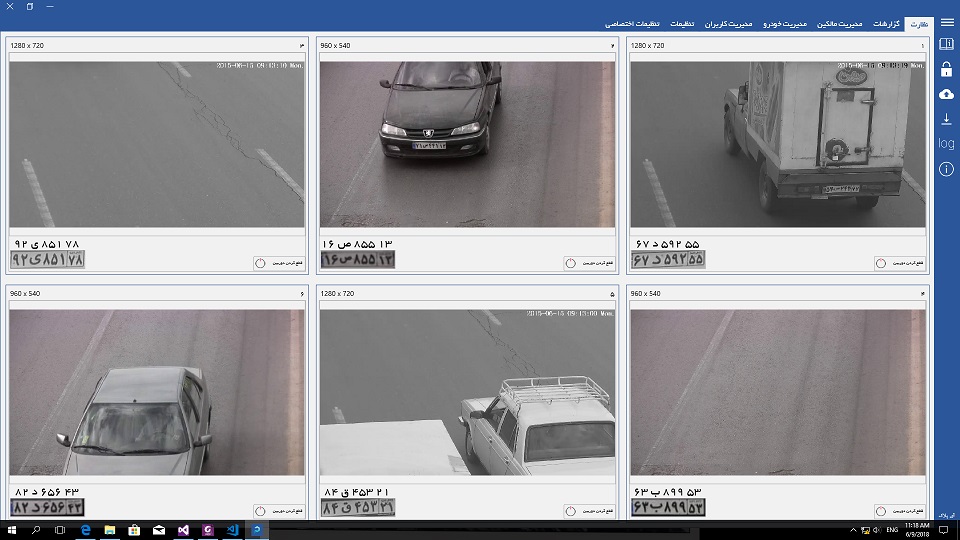This screenshot has height=540, width=960.
Task: Show hidden system tray icons
Action: point(853,530)
